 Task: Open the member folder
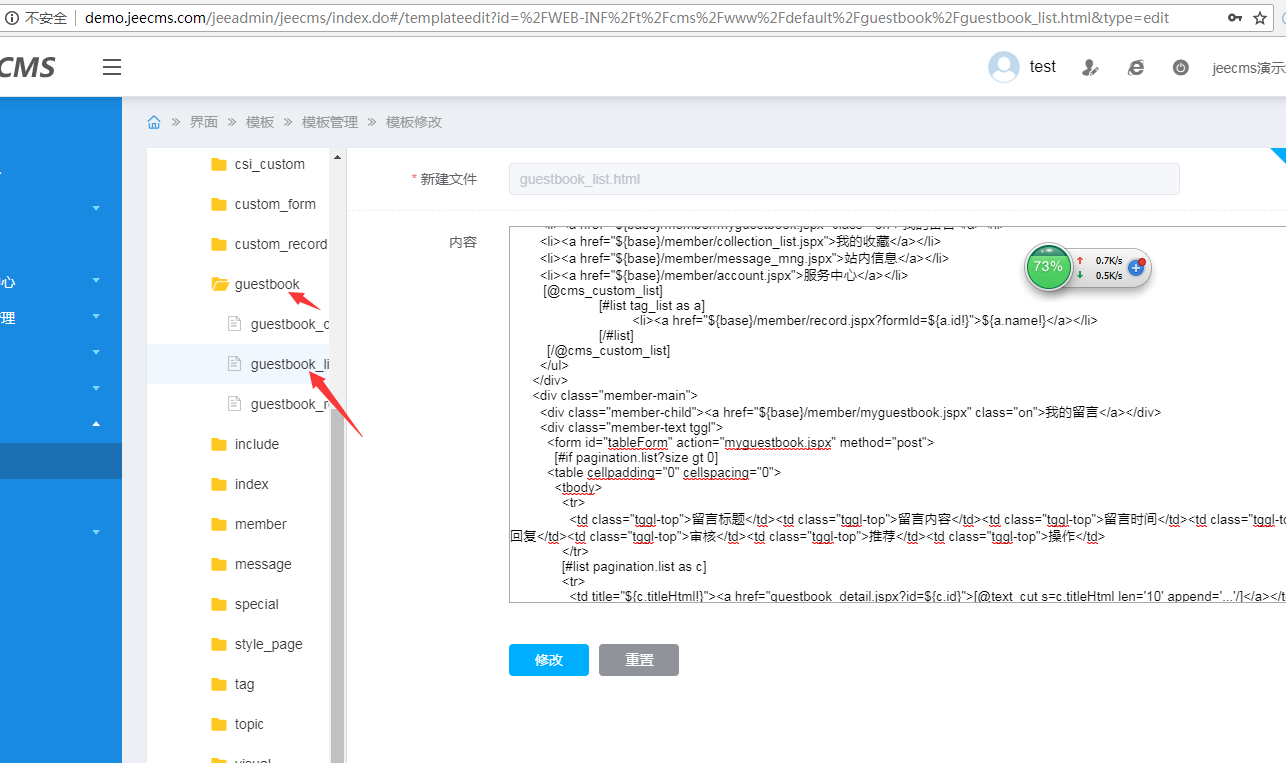[261, 524]
